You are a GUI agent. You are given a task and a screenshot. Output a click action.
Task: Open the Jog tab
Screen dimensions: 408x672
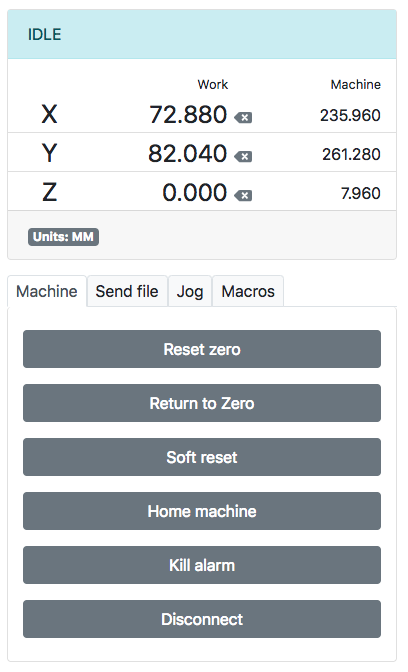pyautogui.click(x=190, y=291)
